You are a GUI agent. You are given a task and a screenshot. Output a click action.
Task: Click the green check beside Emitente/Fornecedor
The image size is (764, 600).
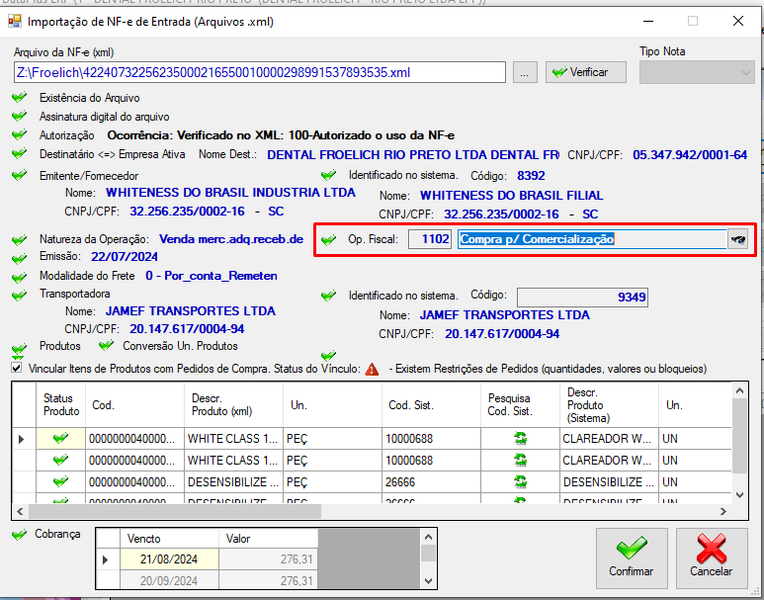click(x=19, y=175)
